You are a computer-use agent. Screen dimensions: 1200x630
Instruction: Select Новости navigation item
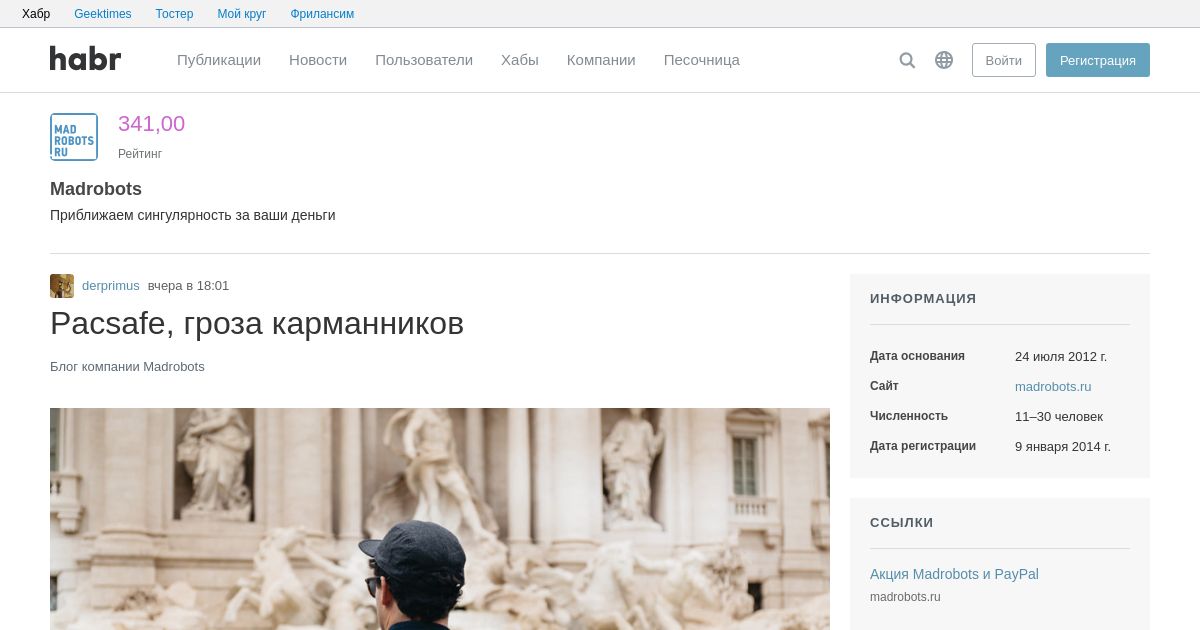[318, 60]
